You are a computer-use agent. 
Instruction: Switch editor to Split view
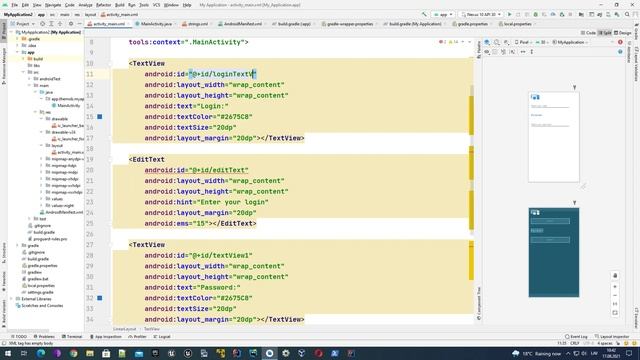605,33
